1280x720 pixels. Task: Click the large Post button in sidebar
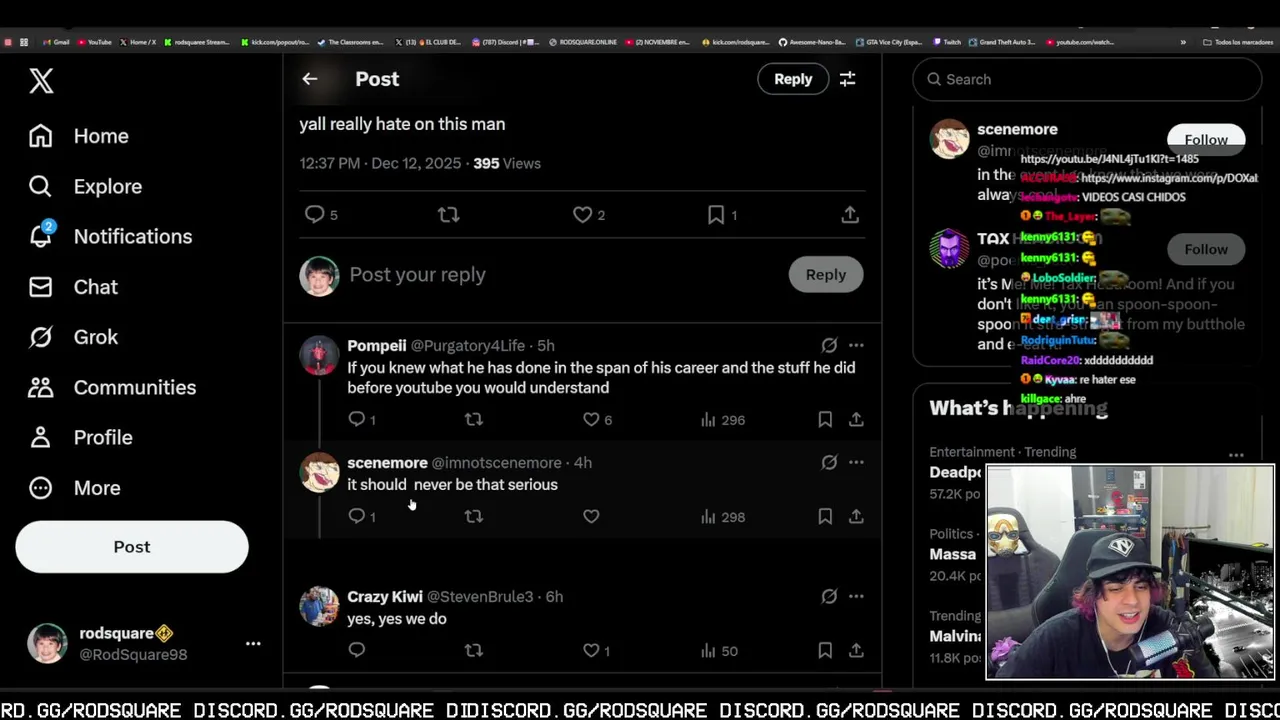coord(132,547)
